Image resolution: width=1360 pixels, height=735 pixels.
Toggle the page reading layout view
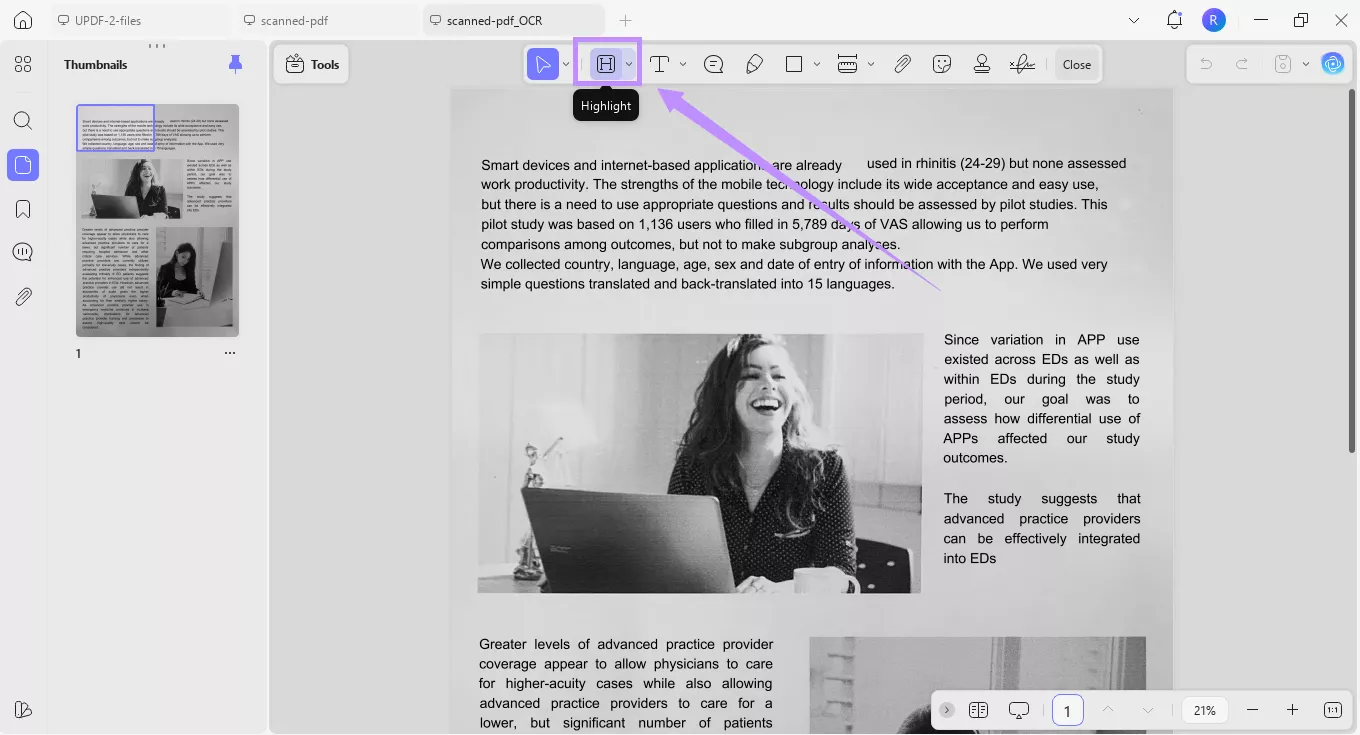(978, 710)
